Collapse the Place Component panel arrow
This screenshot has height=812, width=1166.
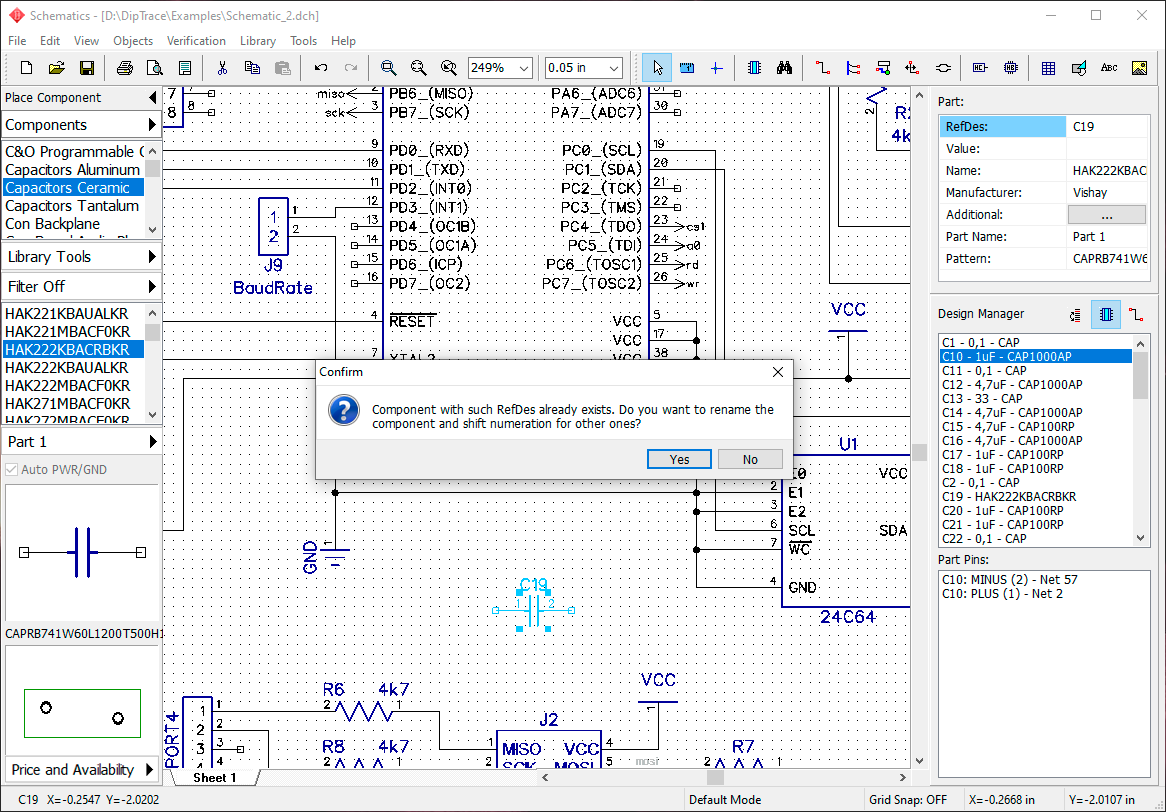coord(152,97)
